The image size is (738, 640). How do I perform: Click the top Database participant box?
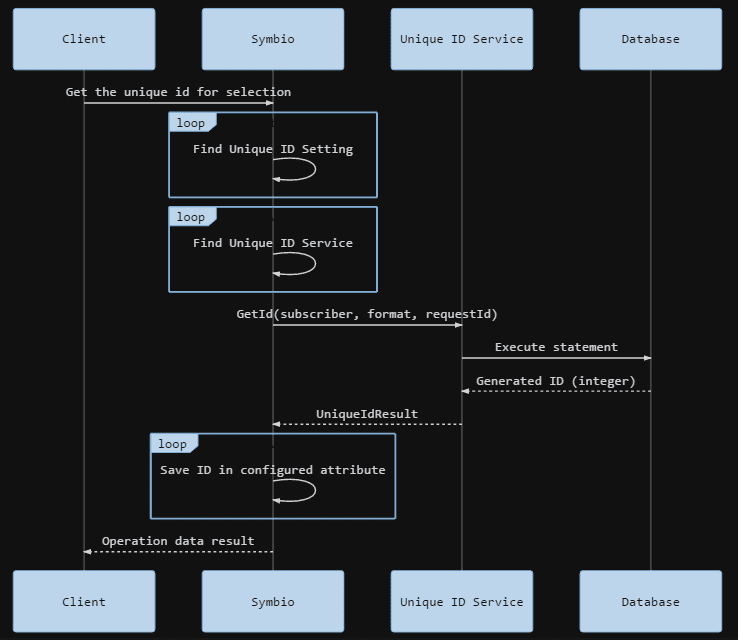pyautogui.click(x=650, y=39)
